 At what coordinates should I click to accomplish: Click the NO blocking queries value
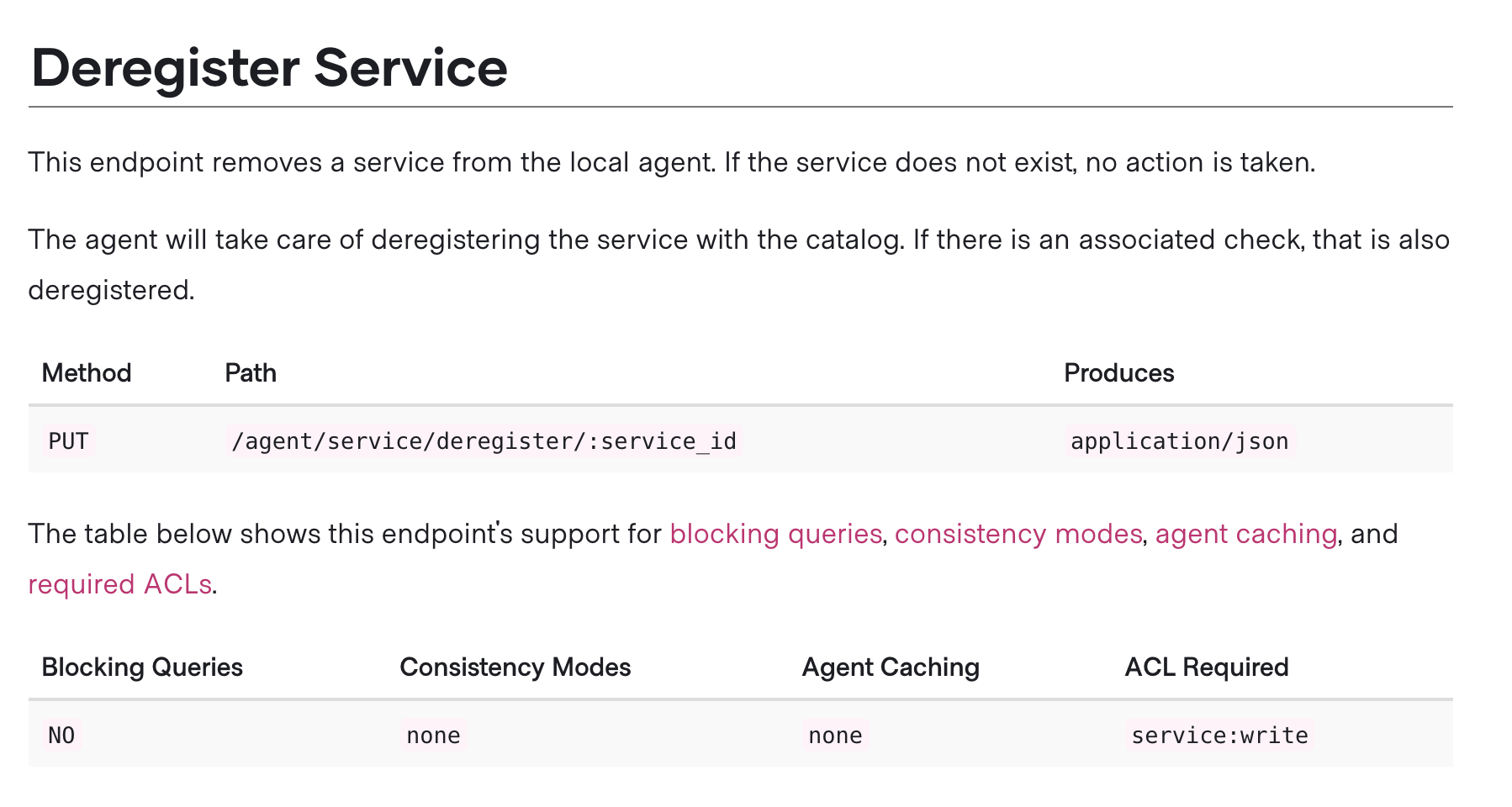coord(61,736)
